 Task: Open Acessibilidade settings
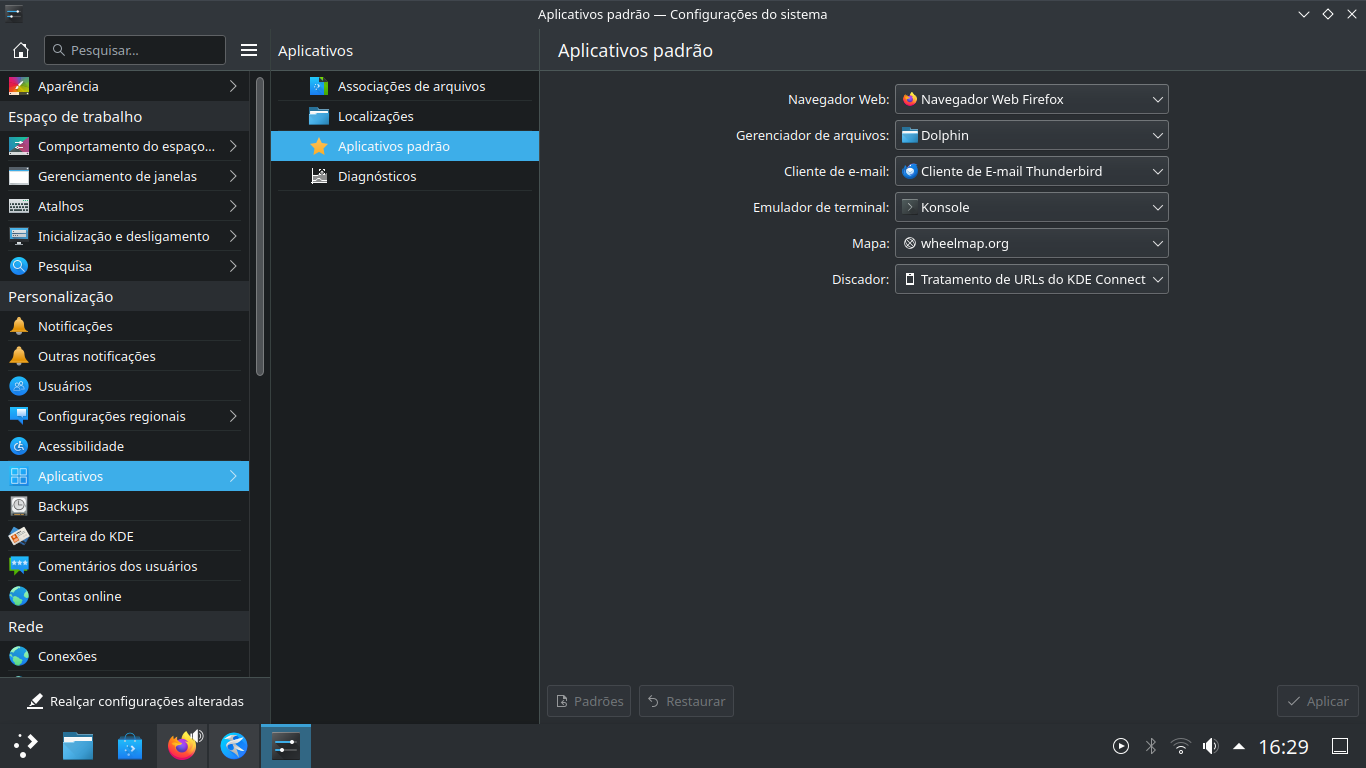tap(81, 446)
